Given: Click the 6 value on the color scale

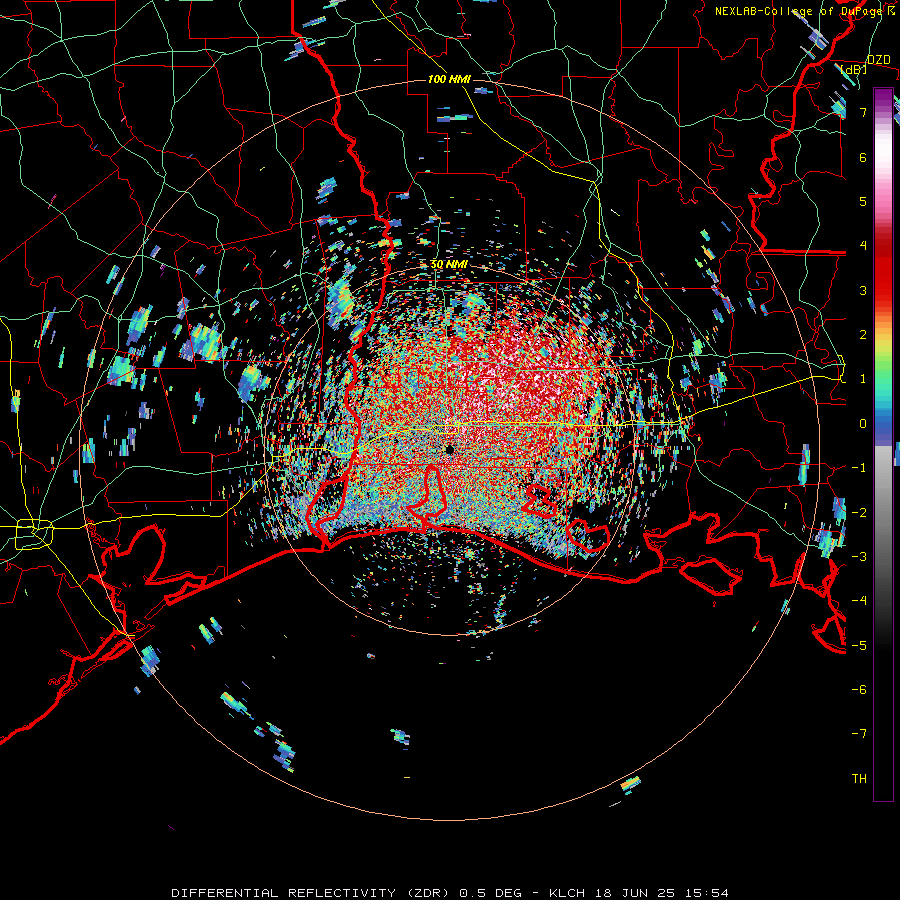Looking at the screenshot, I should 863,157.
